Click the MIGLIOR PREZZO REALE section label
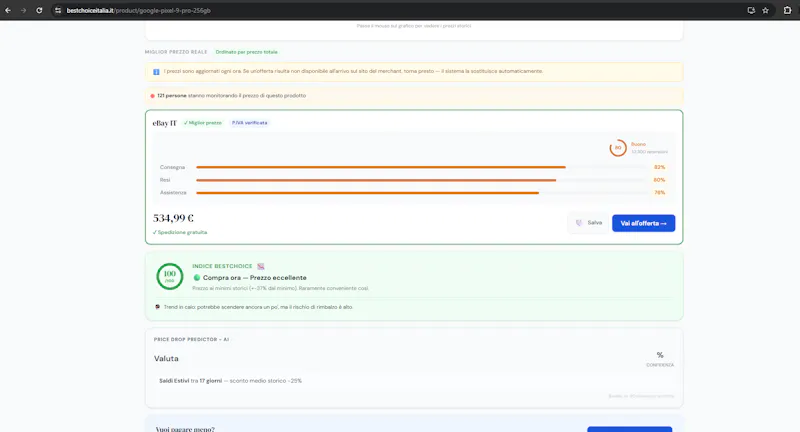The image size is (800, 432). click(176, 52)
